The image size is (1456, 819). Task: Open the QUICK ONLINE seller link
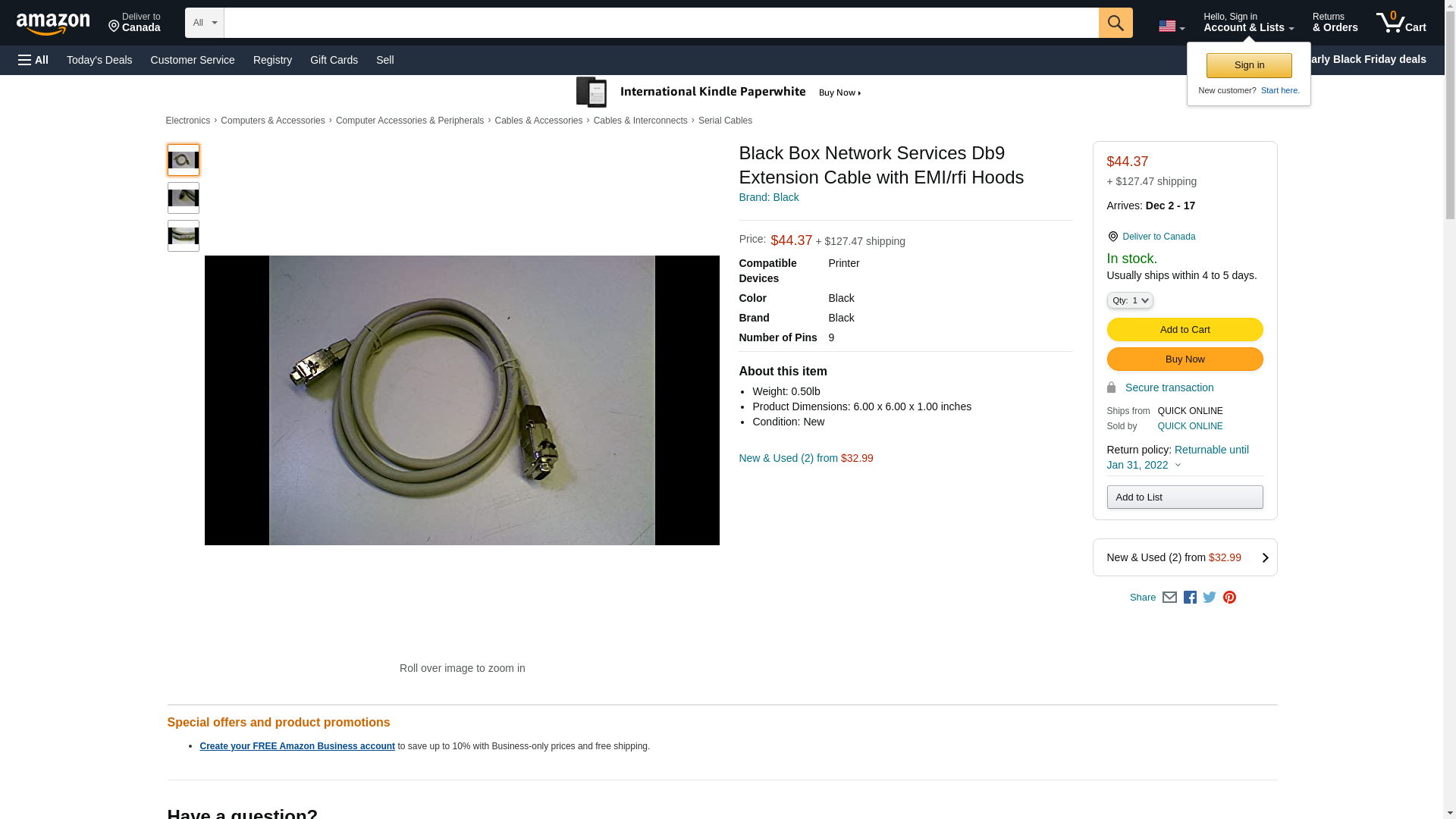1190,426
